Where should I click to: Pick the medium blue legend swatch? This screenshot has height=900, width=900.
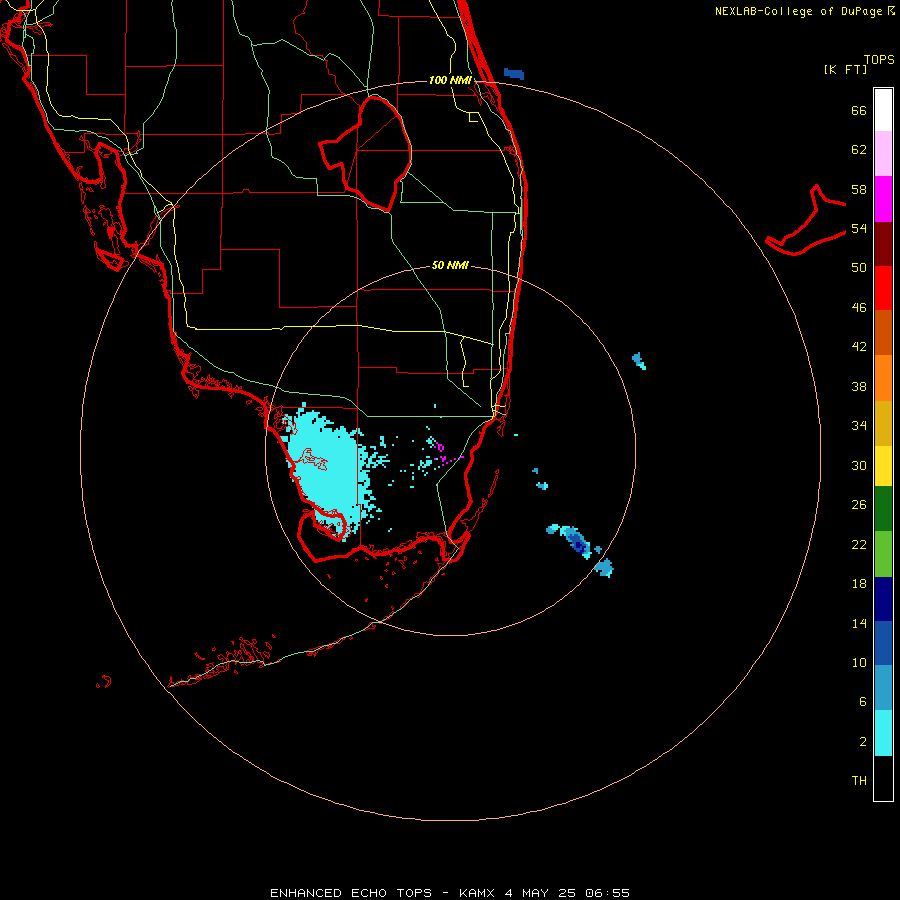coord(883,643)
